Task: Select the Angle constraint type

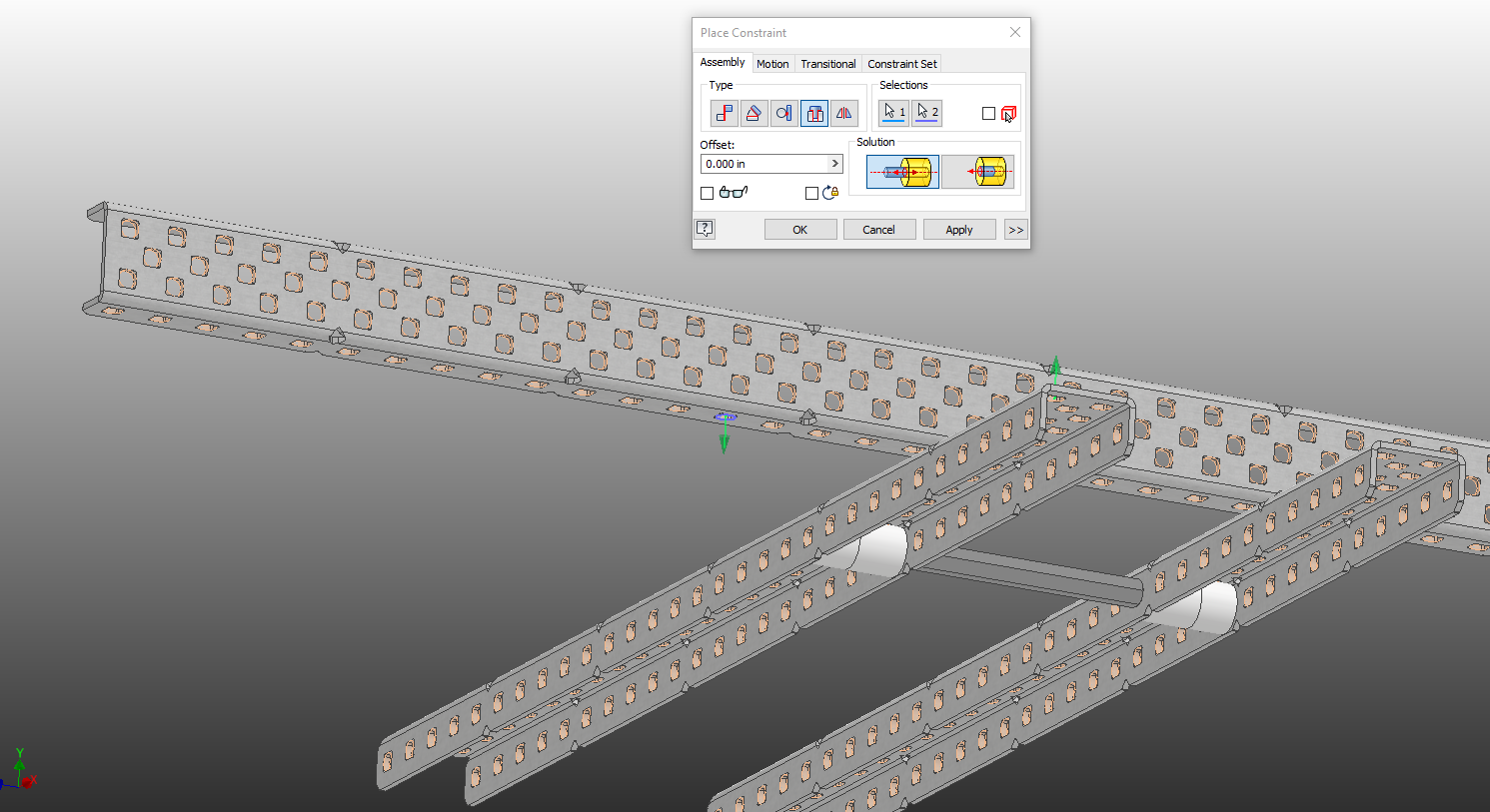Action: (x=754, y=113)
